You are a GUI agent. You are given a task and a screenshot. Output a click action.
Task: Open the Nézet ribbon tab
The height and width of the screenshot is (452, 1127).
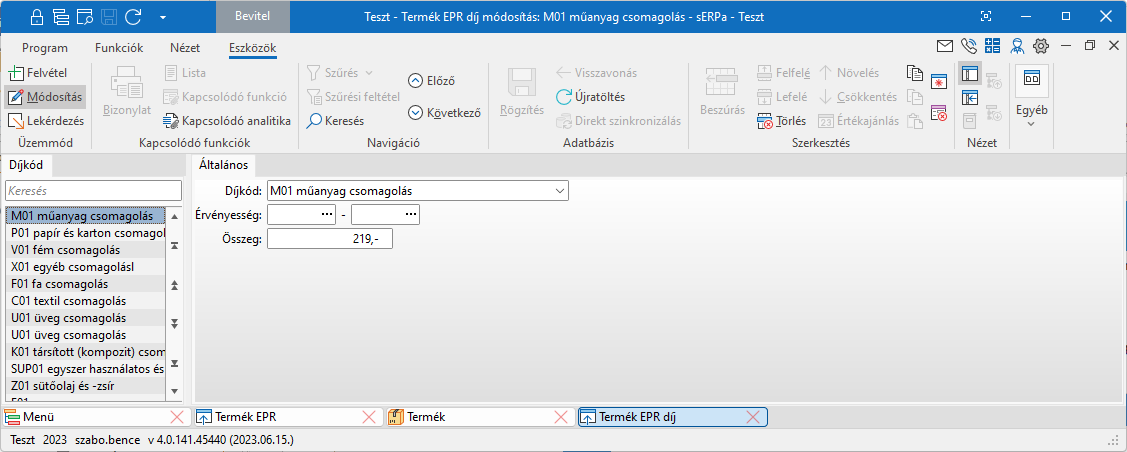185,48
